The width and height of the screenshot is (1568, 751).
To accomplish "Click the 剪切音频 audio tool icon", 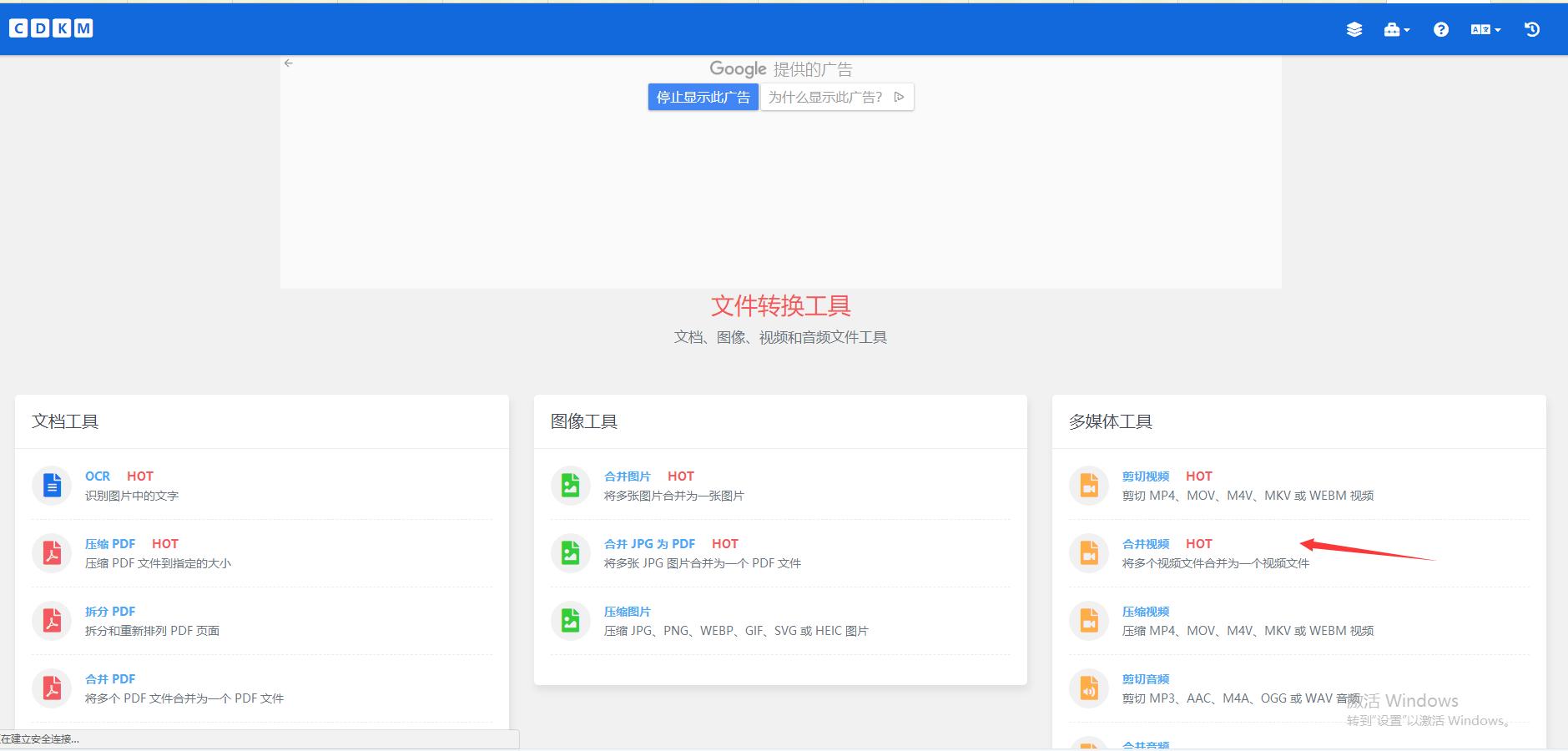I will tap(1088, 688).
